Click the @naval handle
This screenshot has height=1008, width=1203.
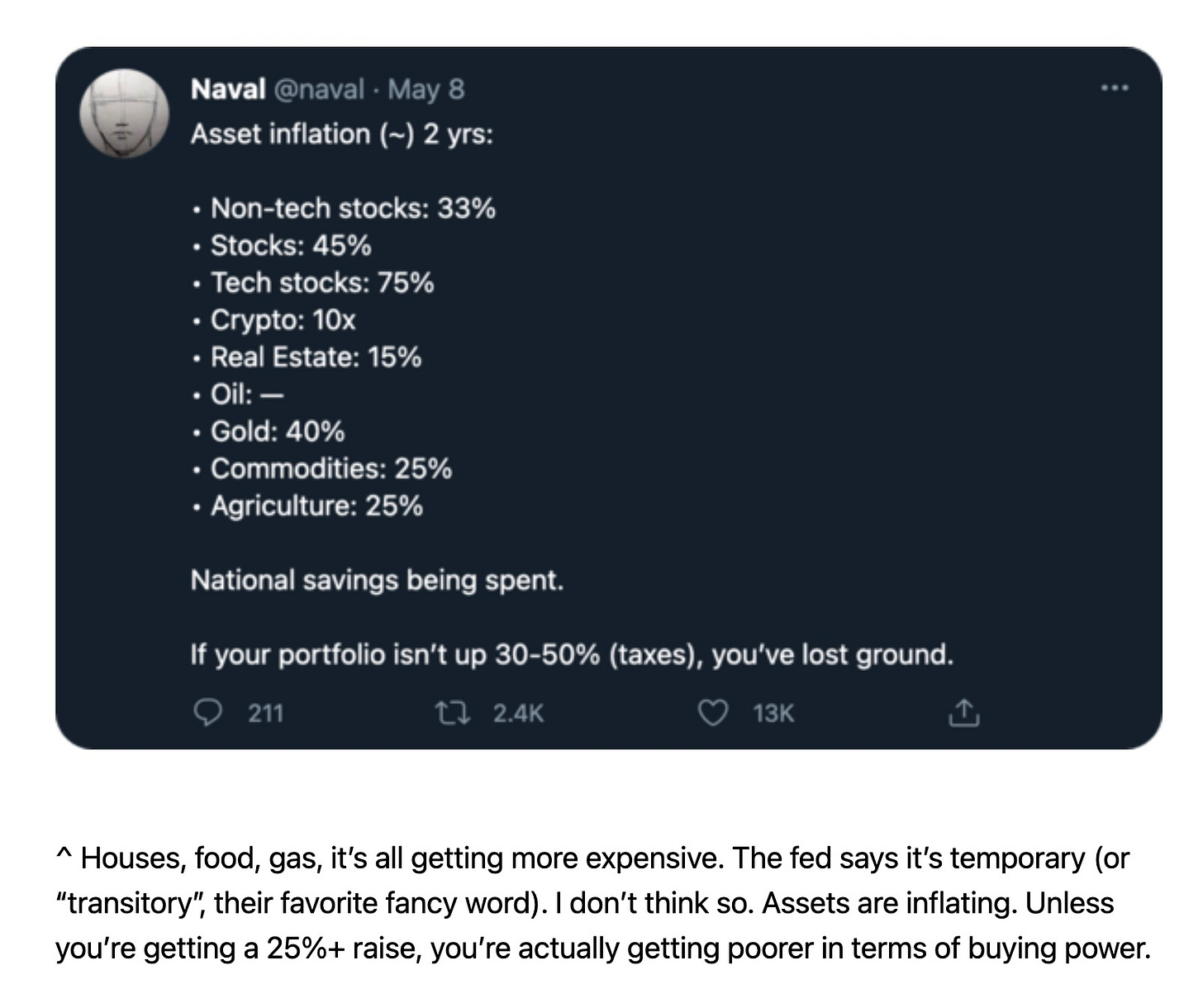tap(318, 89)
